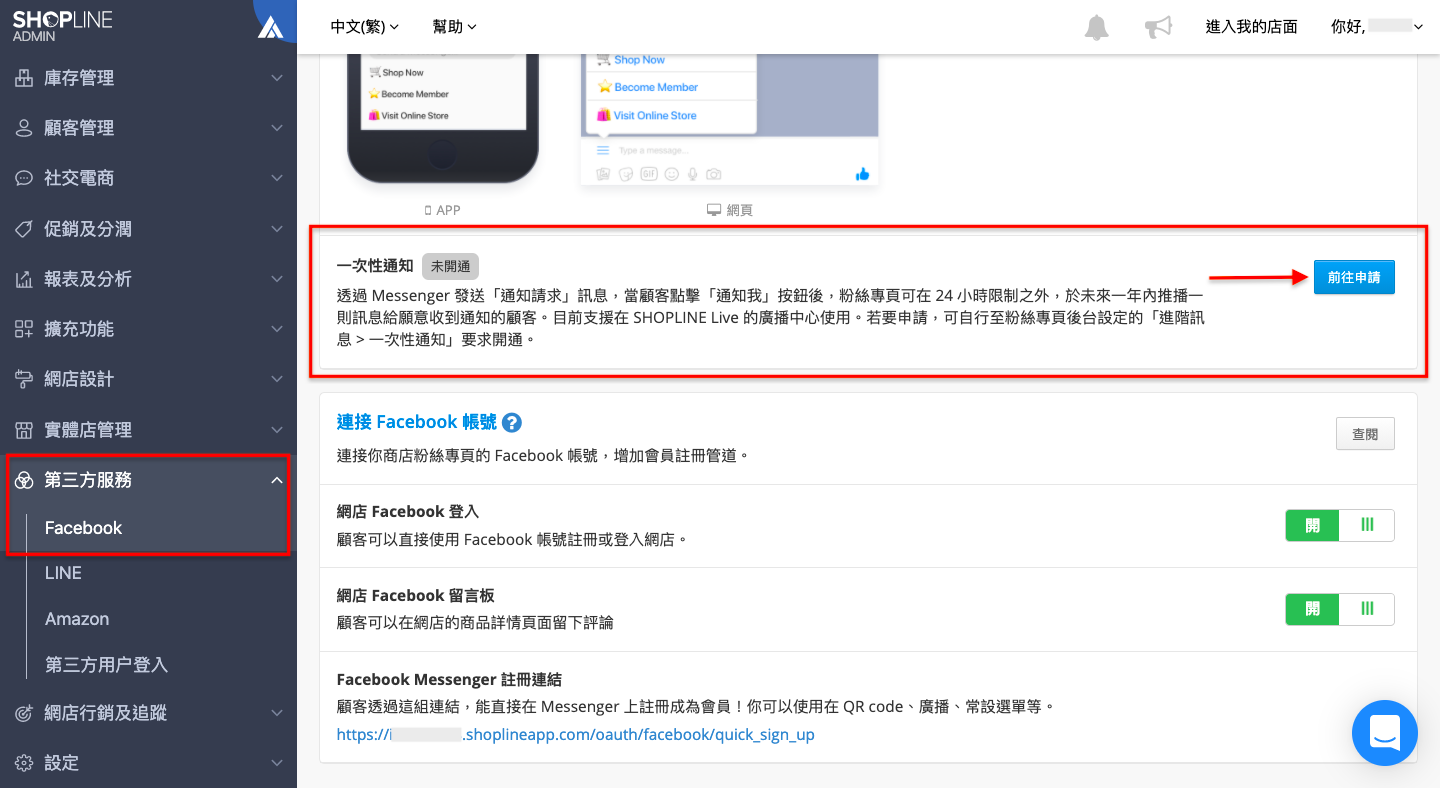1440x788 pixels.
Task: Click the SHOPLINE Admin logo
Action: pyautogui.click(x=62, y=26)
